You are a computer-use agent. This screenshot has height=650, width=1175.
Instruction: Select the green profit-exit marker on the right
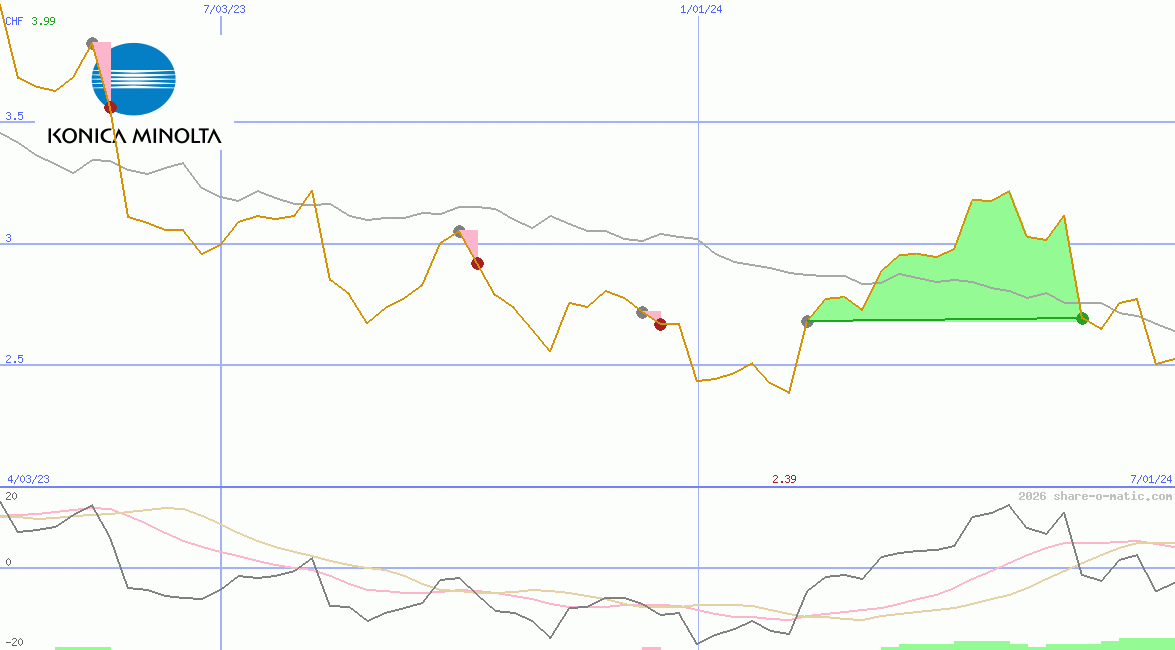[1082, 318]
